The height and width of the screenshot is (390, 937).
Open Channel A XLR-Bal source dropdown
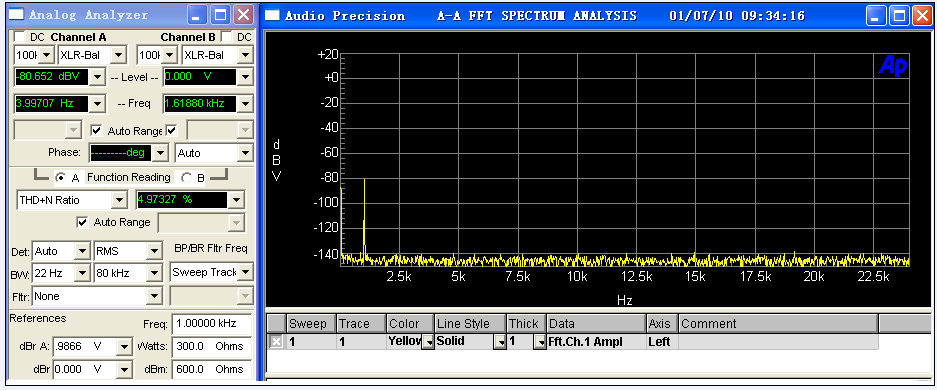pyautogui.click(x=118, y=56)
